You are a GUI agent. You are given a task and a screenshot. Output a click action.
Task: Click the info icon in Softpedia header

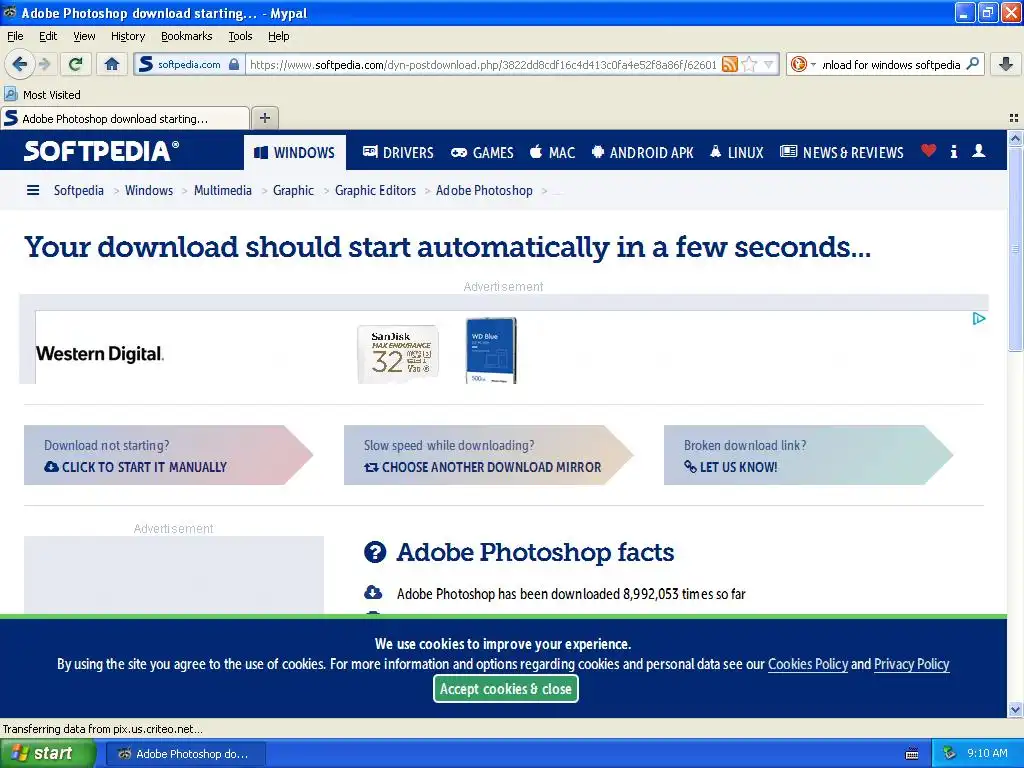tap(954, 152)
